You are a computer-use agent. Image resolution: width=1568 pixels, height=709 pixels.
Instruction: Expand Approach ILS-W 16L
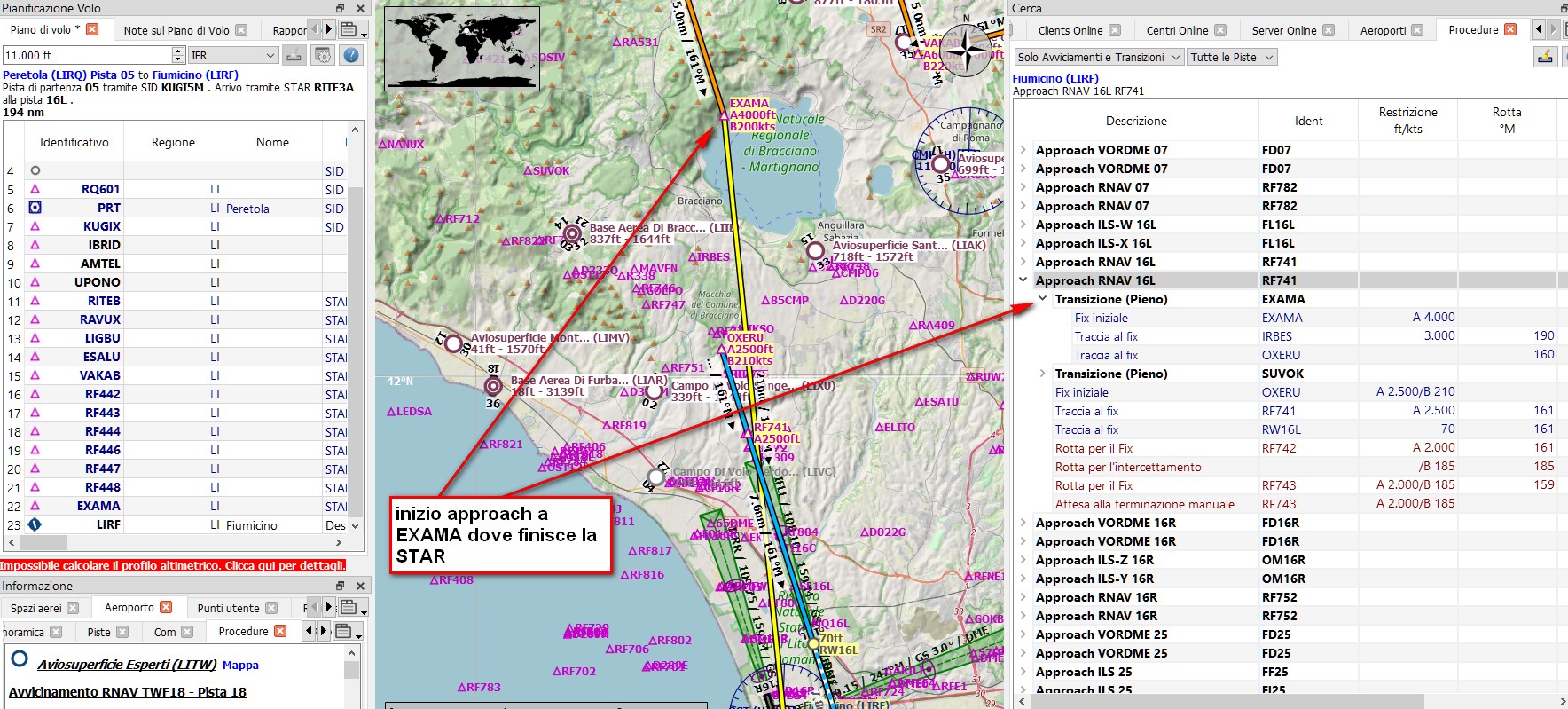[1023, 225]
